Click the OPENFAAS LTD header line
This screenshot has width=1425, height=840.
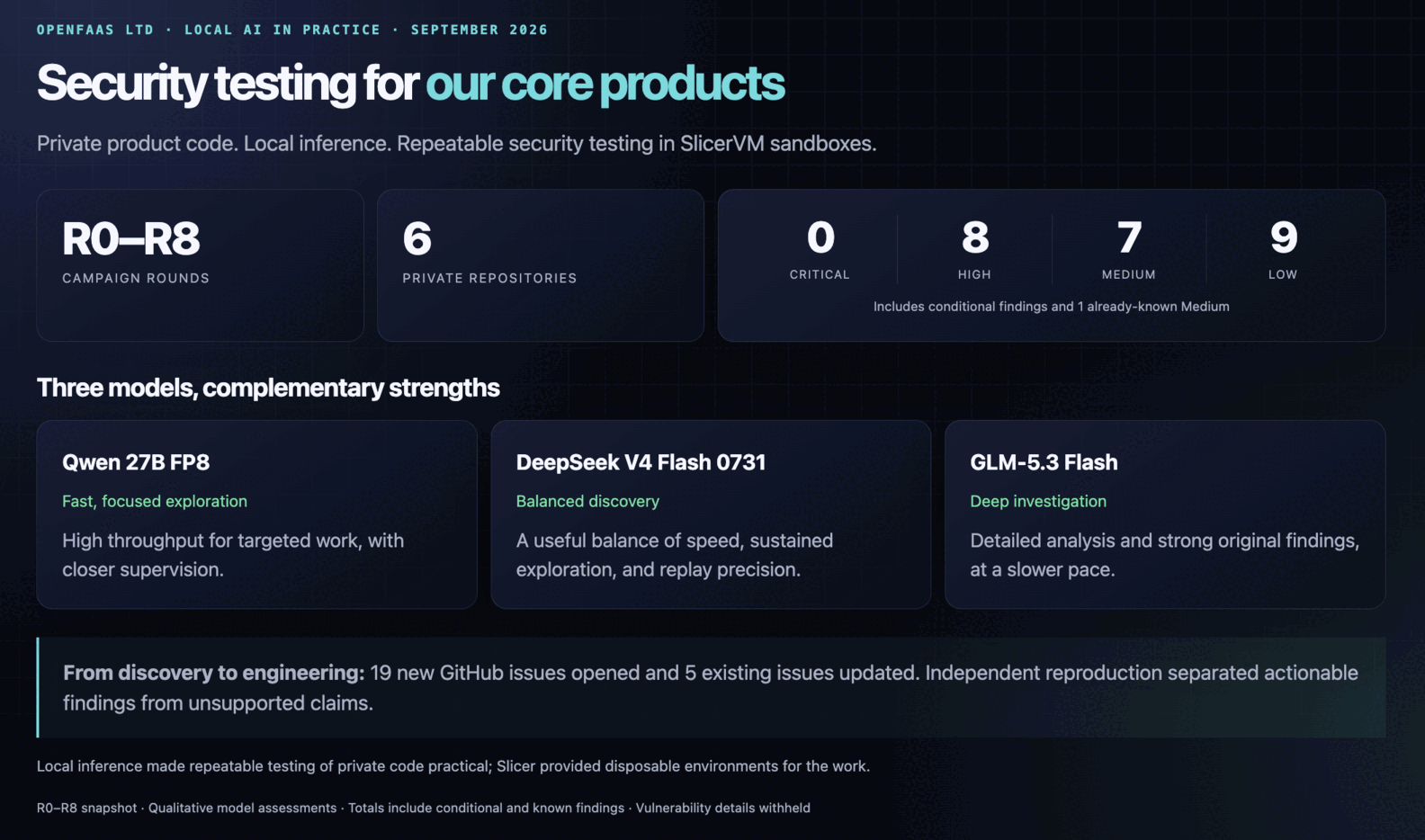coord(292,30)
